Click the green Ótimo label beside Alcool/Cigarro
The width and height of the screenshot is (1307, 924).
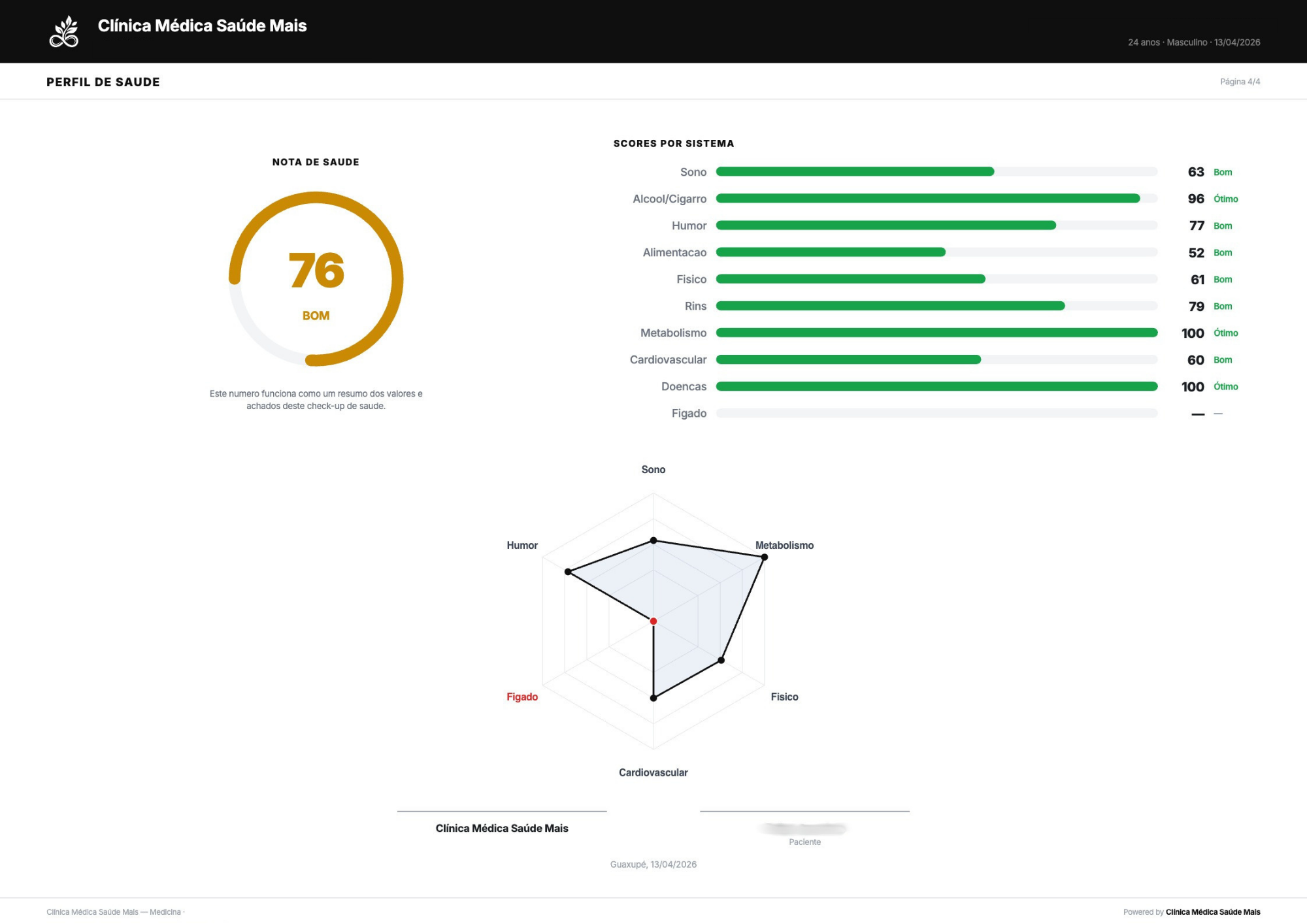pyautogui.click(x=1225, y=199)
